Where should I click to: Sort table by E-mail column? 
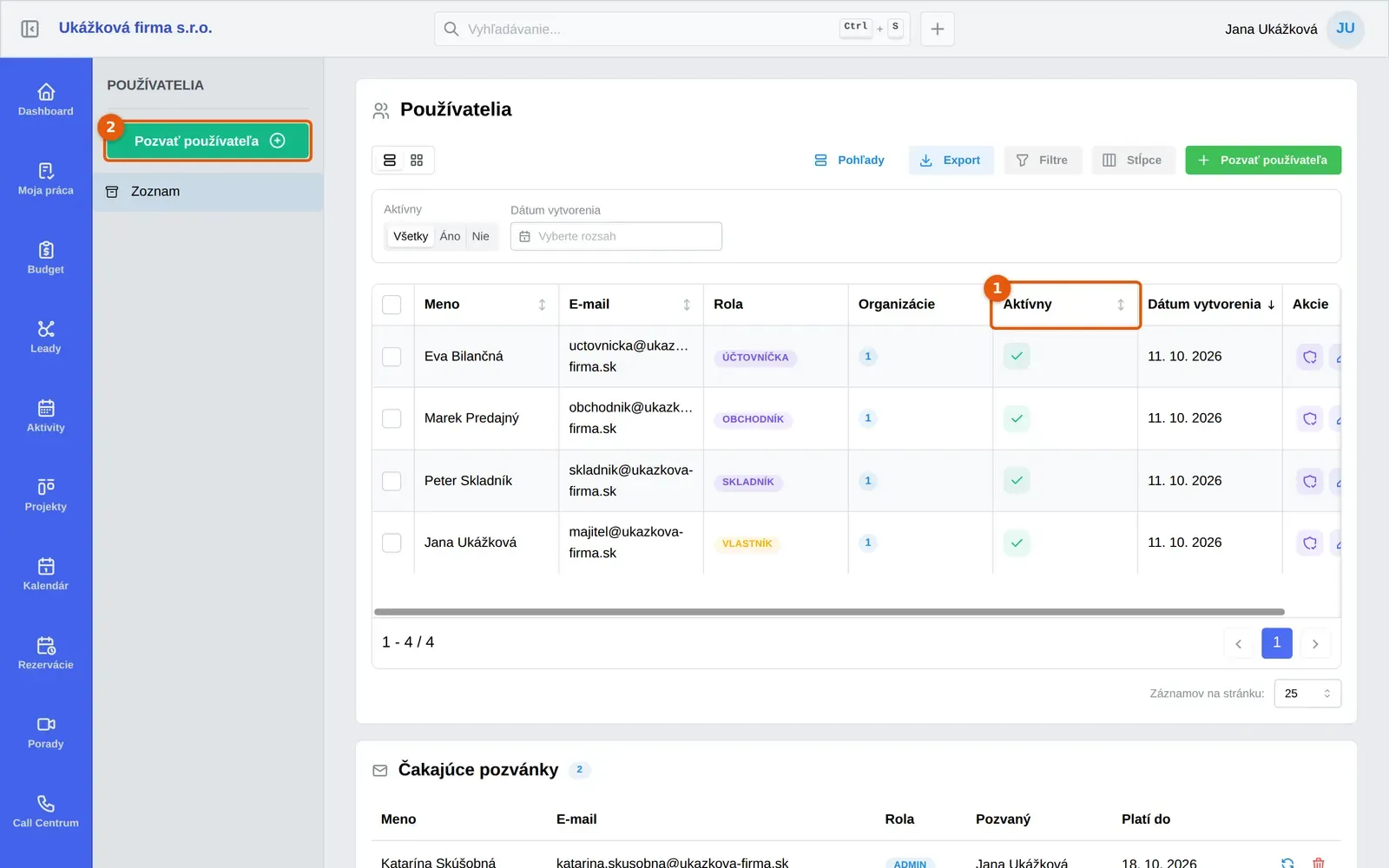click(630, 305)
